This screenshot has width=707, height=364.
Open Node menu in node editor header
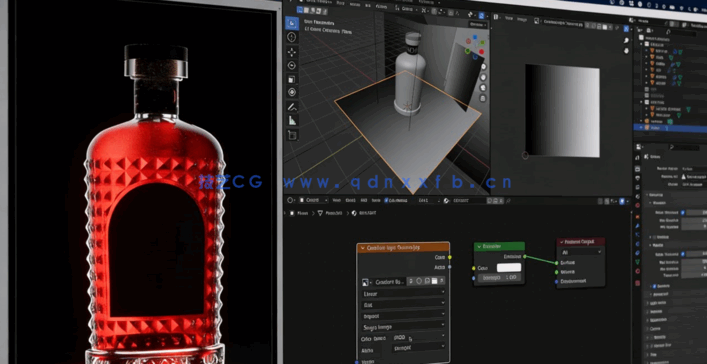coord(376,200)
